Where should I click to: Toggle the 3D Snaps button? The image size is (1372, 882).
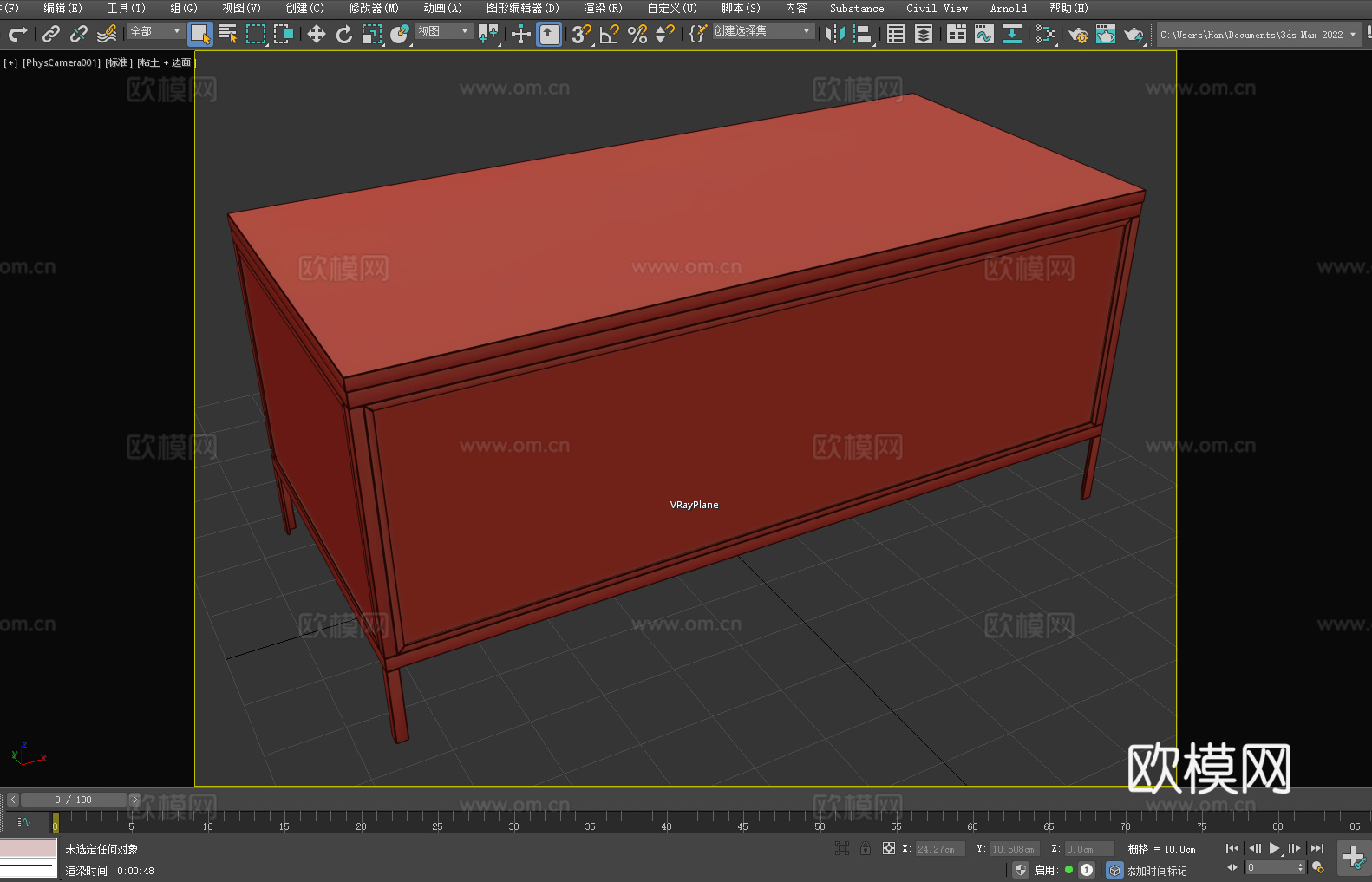[581, 34]
